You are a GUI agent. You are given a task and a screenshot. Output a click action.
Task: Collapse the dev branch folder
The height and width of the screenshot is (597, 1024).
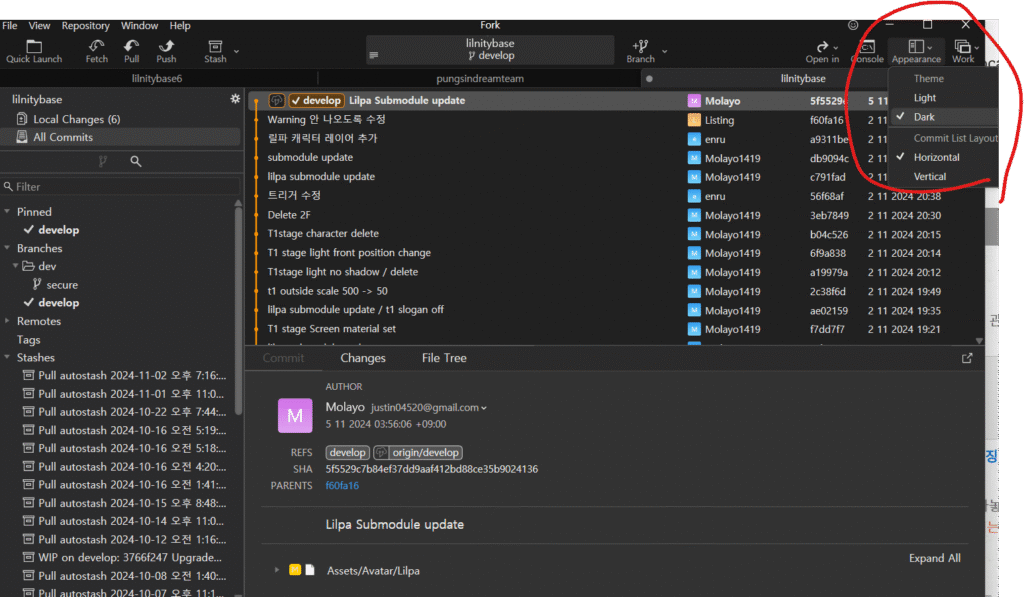[15, 267]
